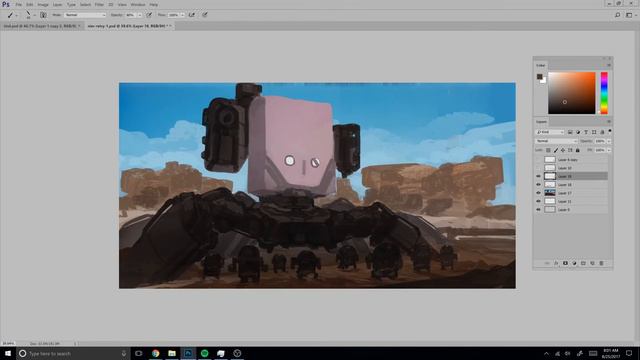Select the Color panel tab
Screen dimensions: 640x360
click(x=540, y=65)
